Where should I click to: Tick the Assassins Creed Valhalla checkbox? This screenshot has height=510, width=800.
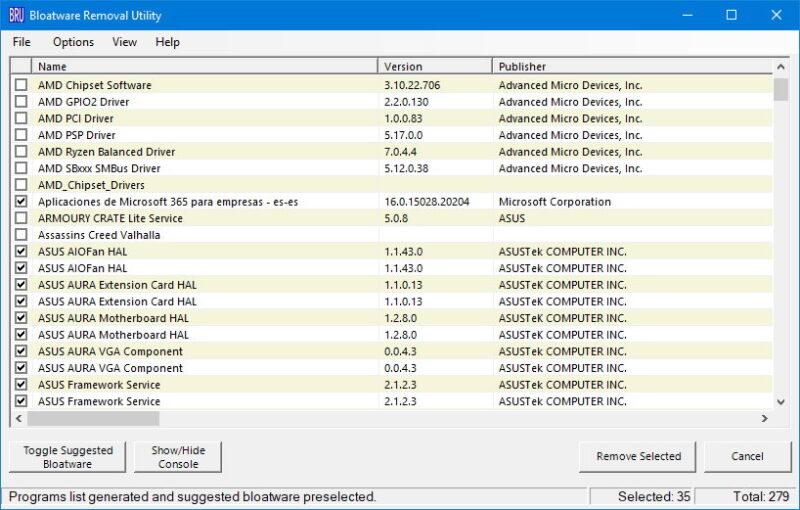point(21,235)
